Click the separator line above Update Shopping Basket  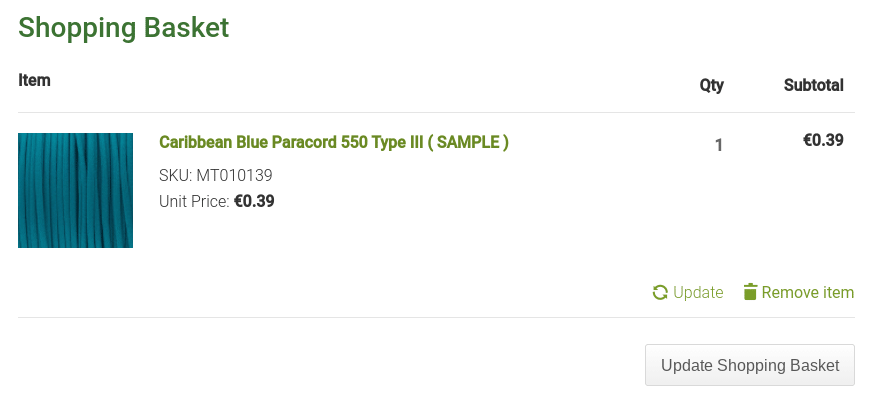coord(436,318)
